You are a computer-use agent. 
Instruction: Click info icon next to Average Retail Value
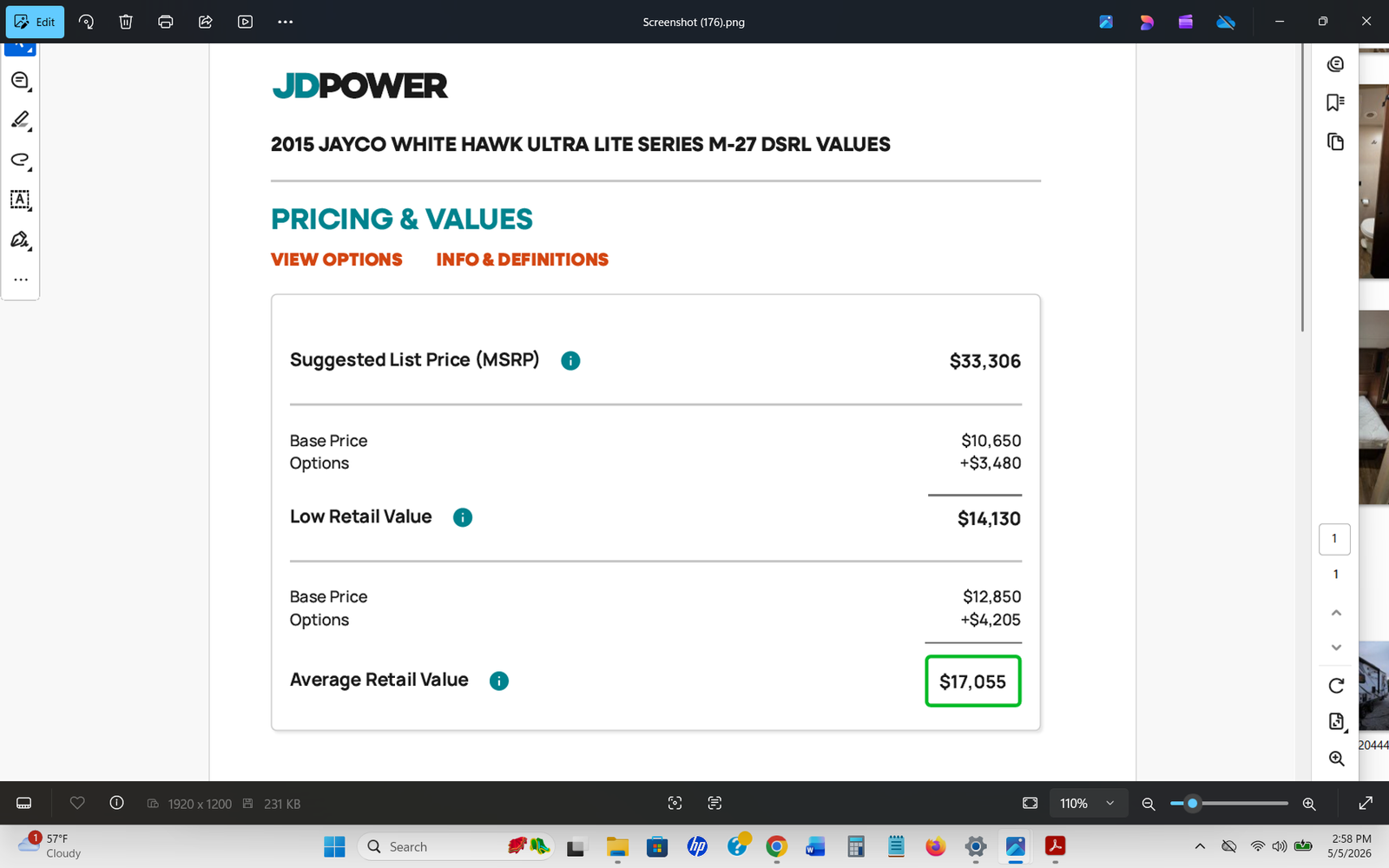coord(499,681)
